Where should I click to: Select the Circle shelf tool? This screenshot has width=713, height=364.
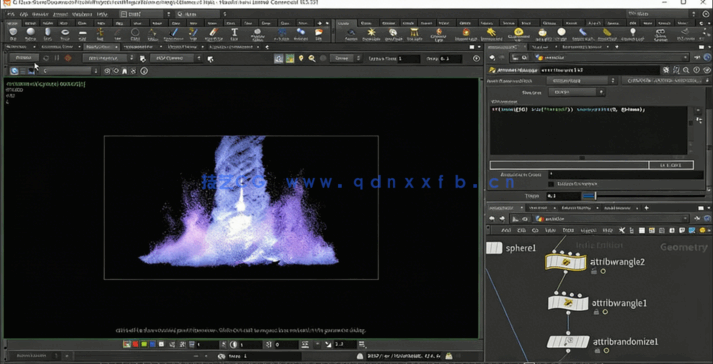pyautogui.click(x=135, y=33)
